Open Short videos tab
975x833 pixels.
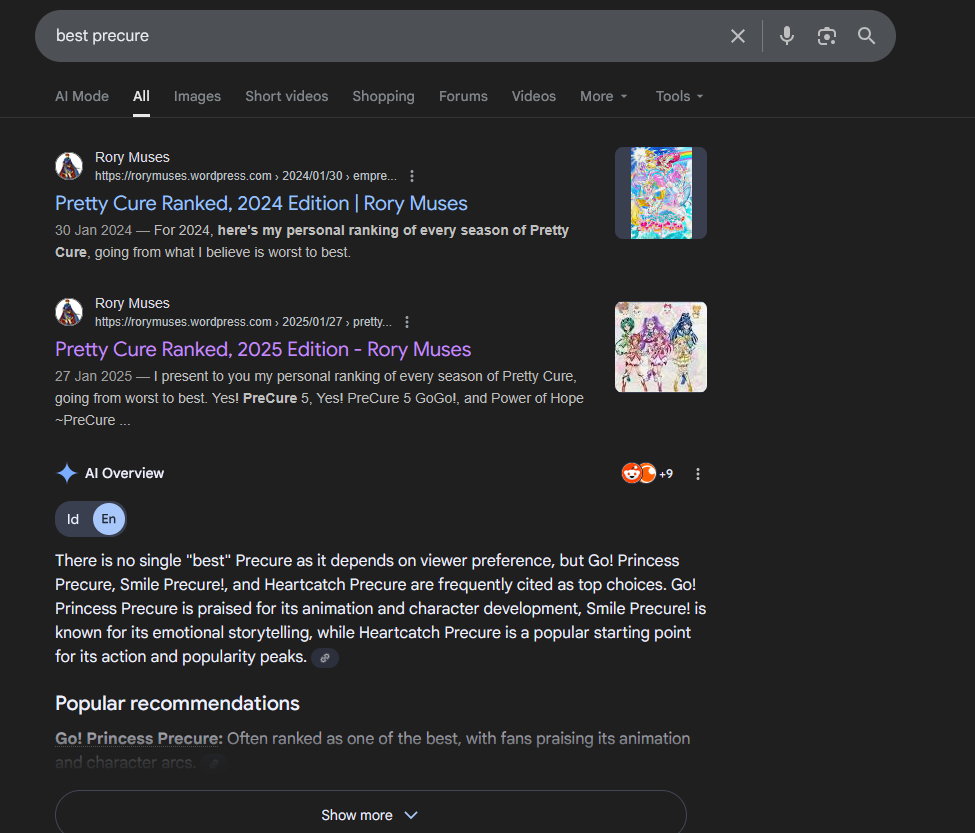point(287,96)
